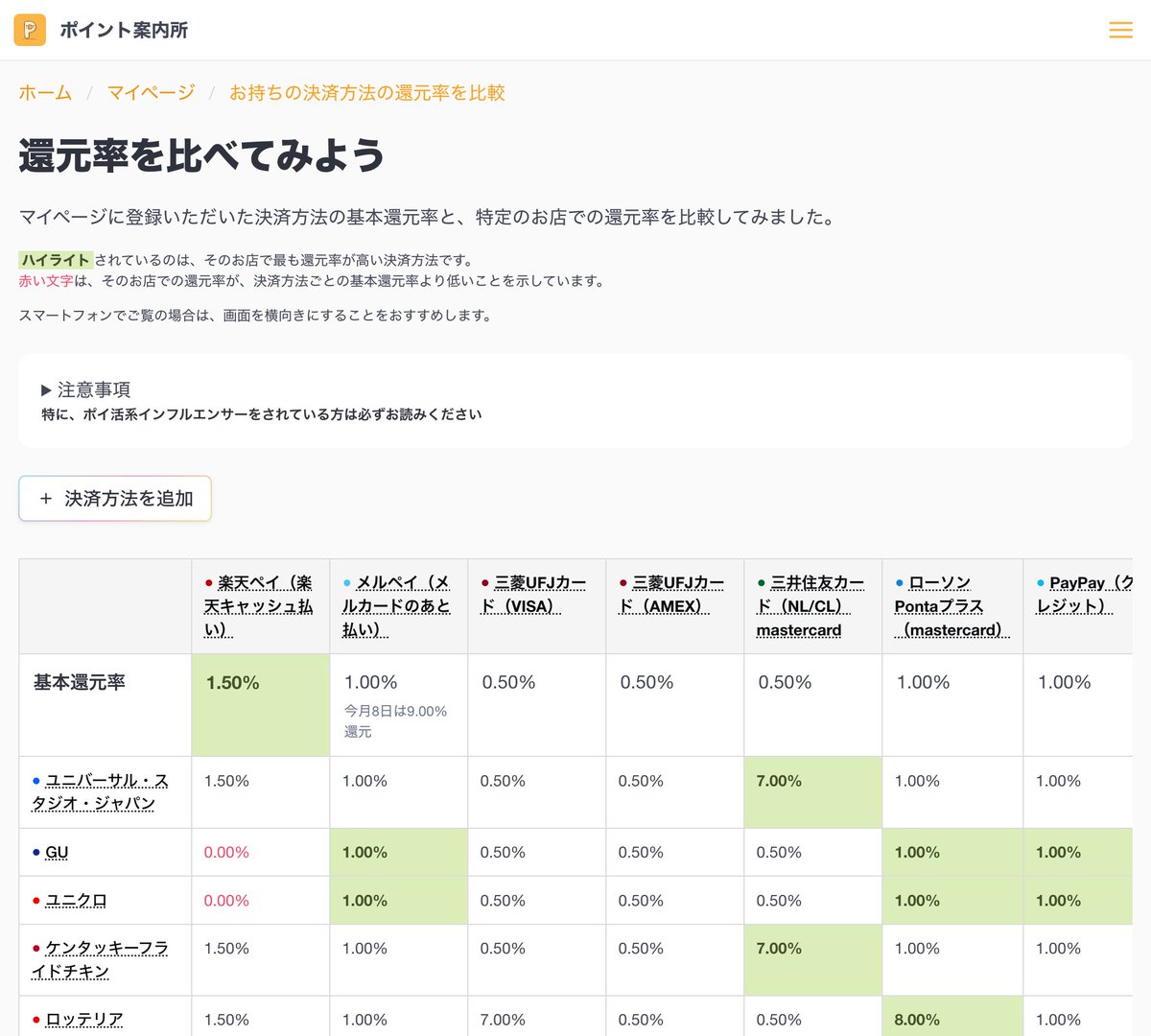1151x1036 pixels.
Task: Click 還元率を比べてみよう heading
Action: click(x=201, y=155)
